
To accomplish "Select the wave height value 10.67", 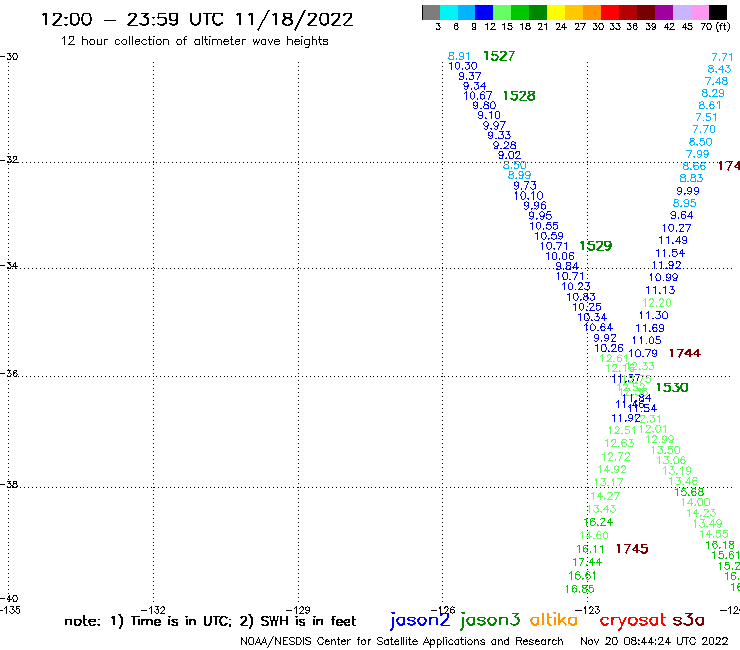I will [478, 96].
